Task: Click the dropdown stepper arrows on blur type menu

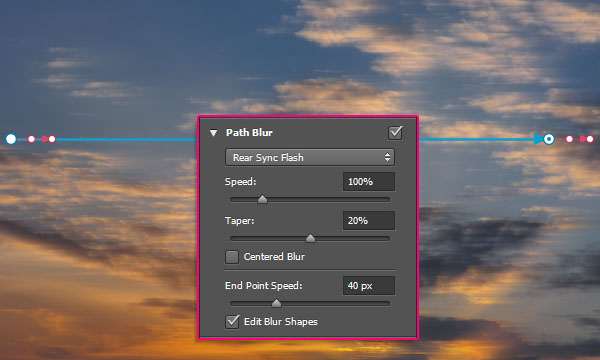Action: 387,157
